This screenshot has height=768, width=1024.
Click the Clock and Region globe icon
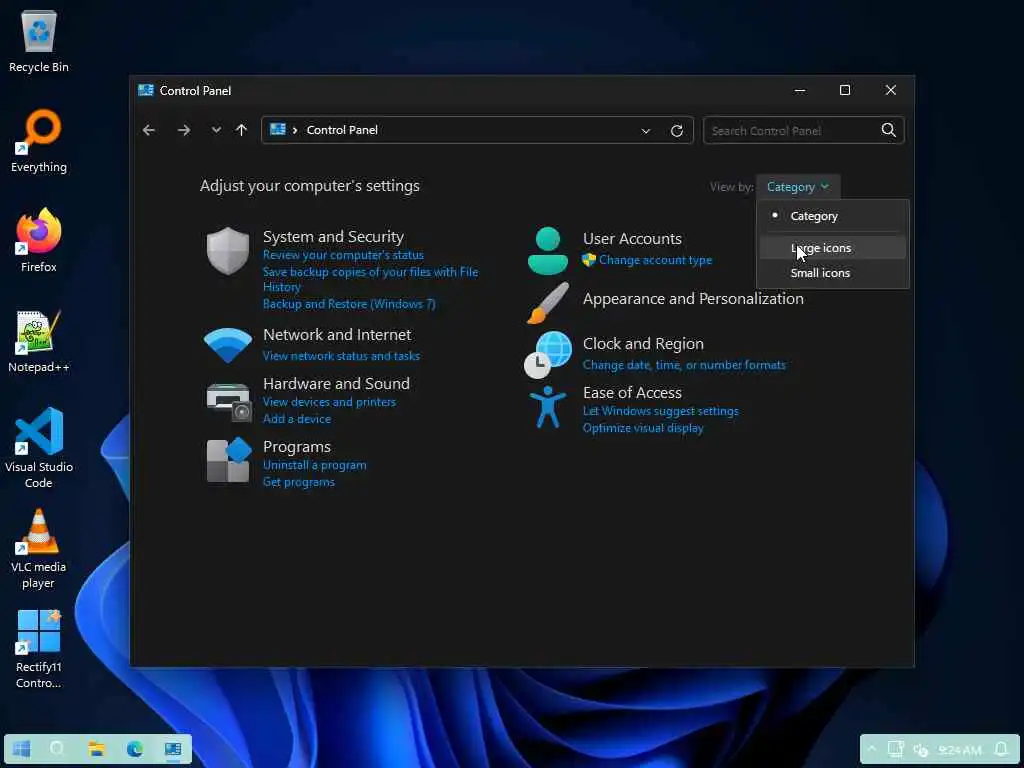pyautogui.click(x=547, y=355)
